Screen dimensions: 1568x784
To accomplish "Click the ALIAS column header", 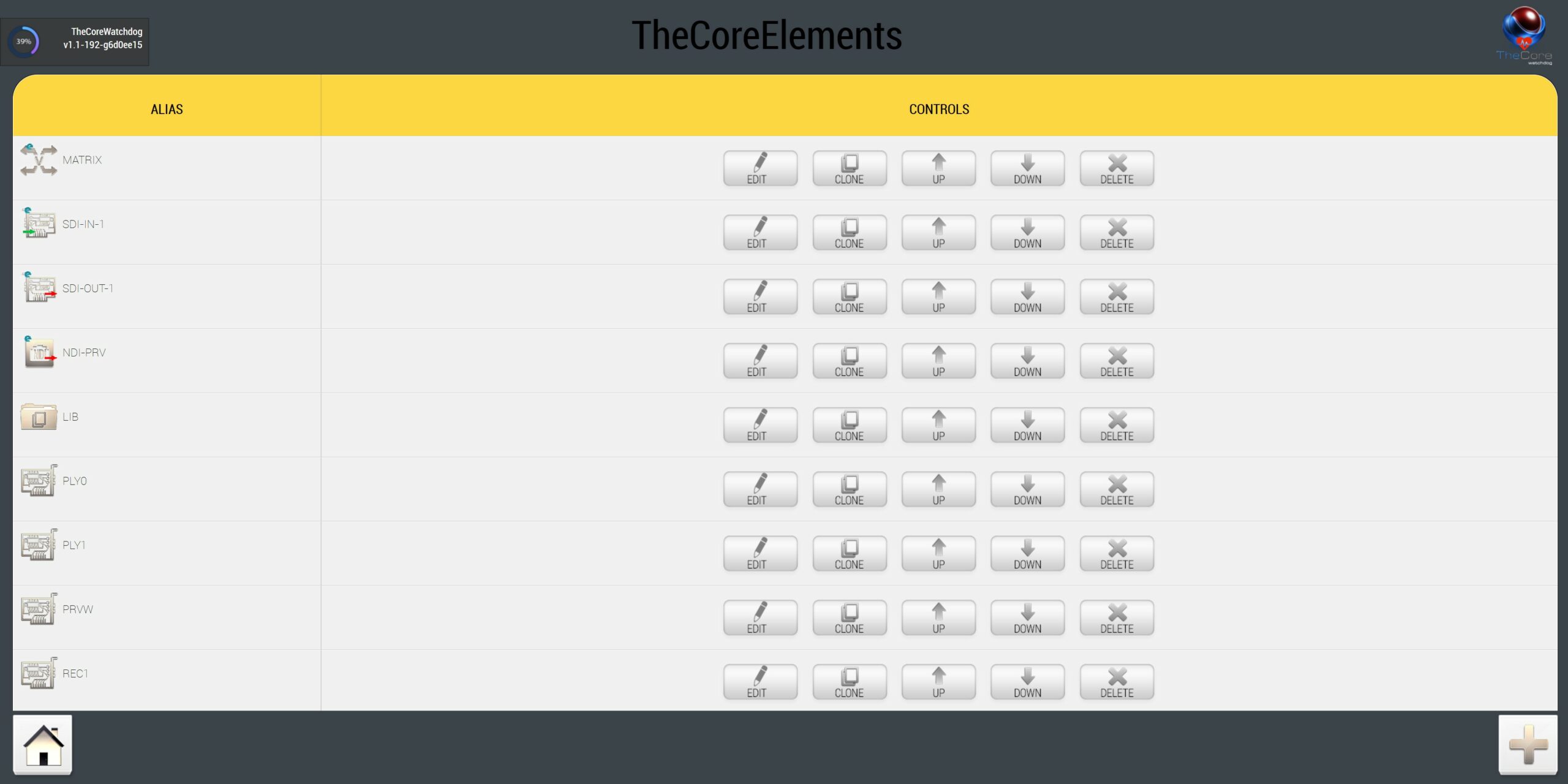I will click(167, 109).
